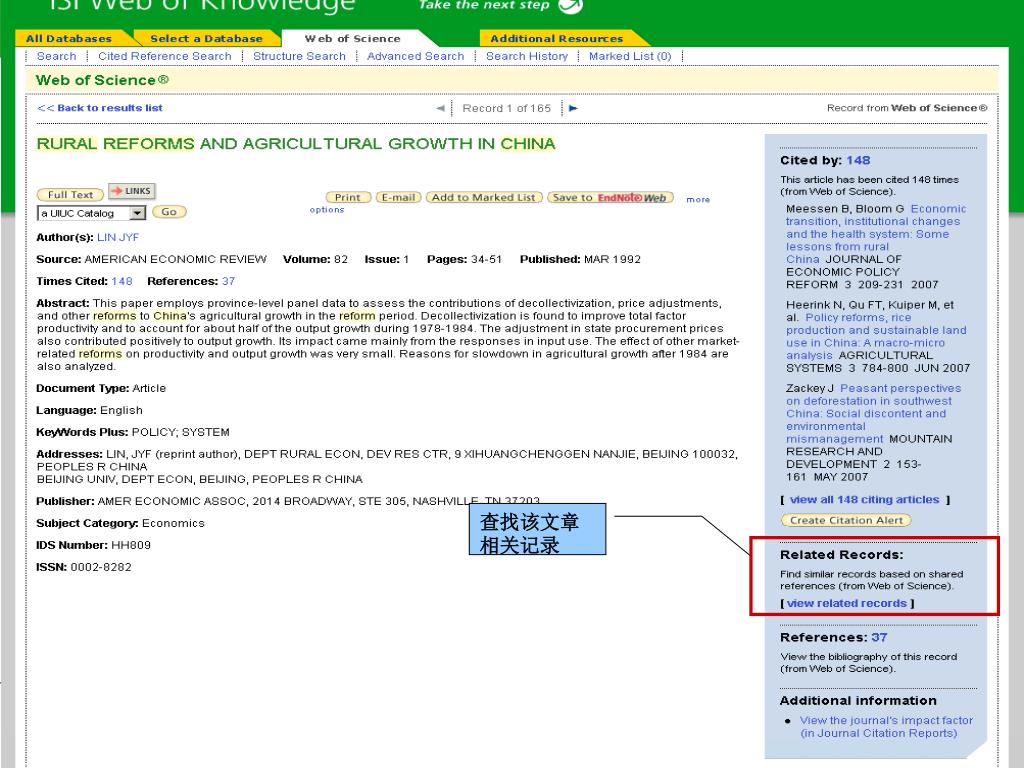Click Create Citation Alert button
Image resolution: width=1024 pixels, height=768 pixels.
tap(846, 520)
